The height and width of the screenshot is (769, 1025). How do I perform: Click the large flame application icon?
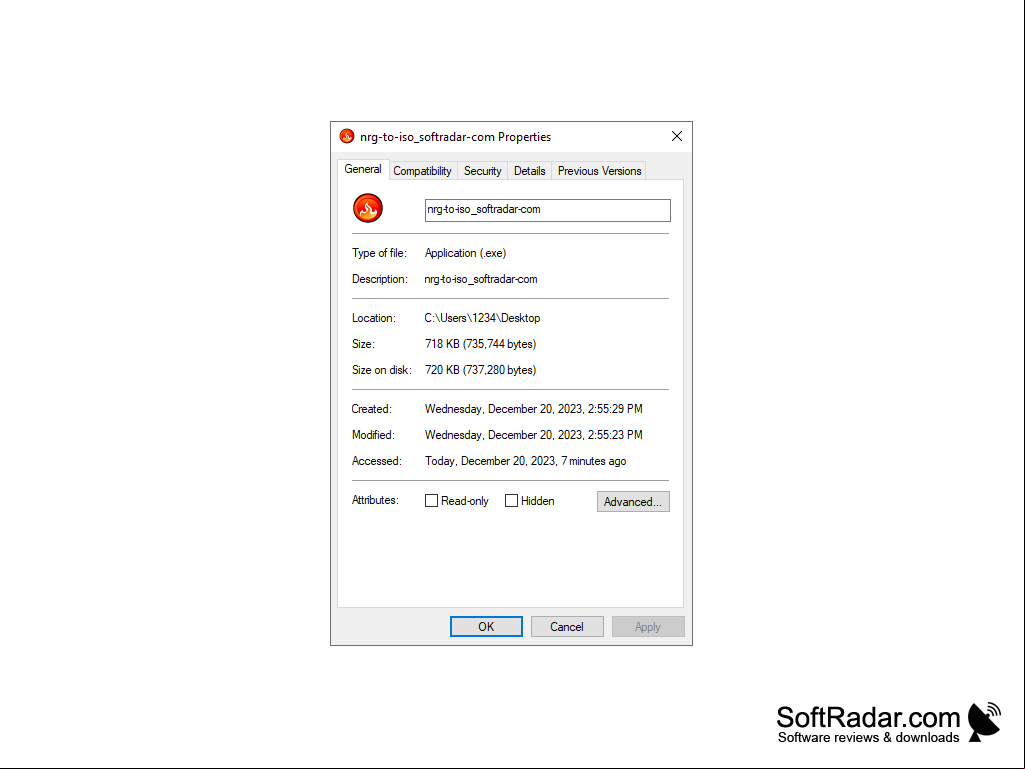[x=368, y=209]
